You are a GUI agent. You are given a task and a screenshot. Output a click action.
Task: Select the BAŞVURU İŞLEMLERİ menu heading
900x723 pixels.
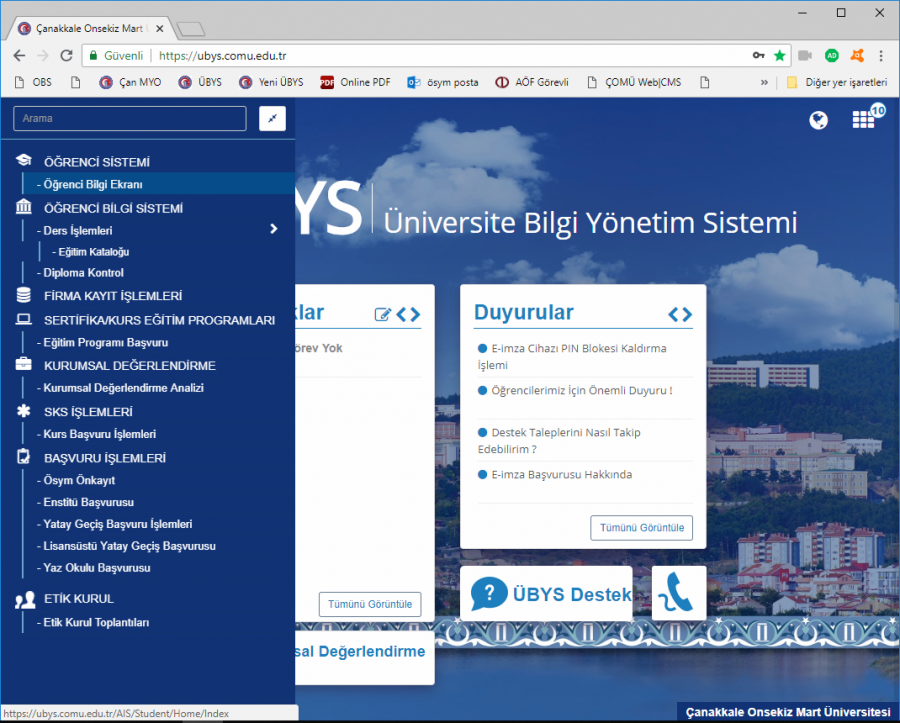pos(105,458)
